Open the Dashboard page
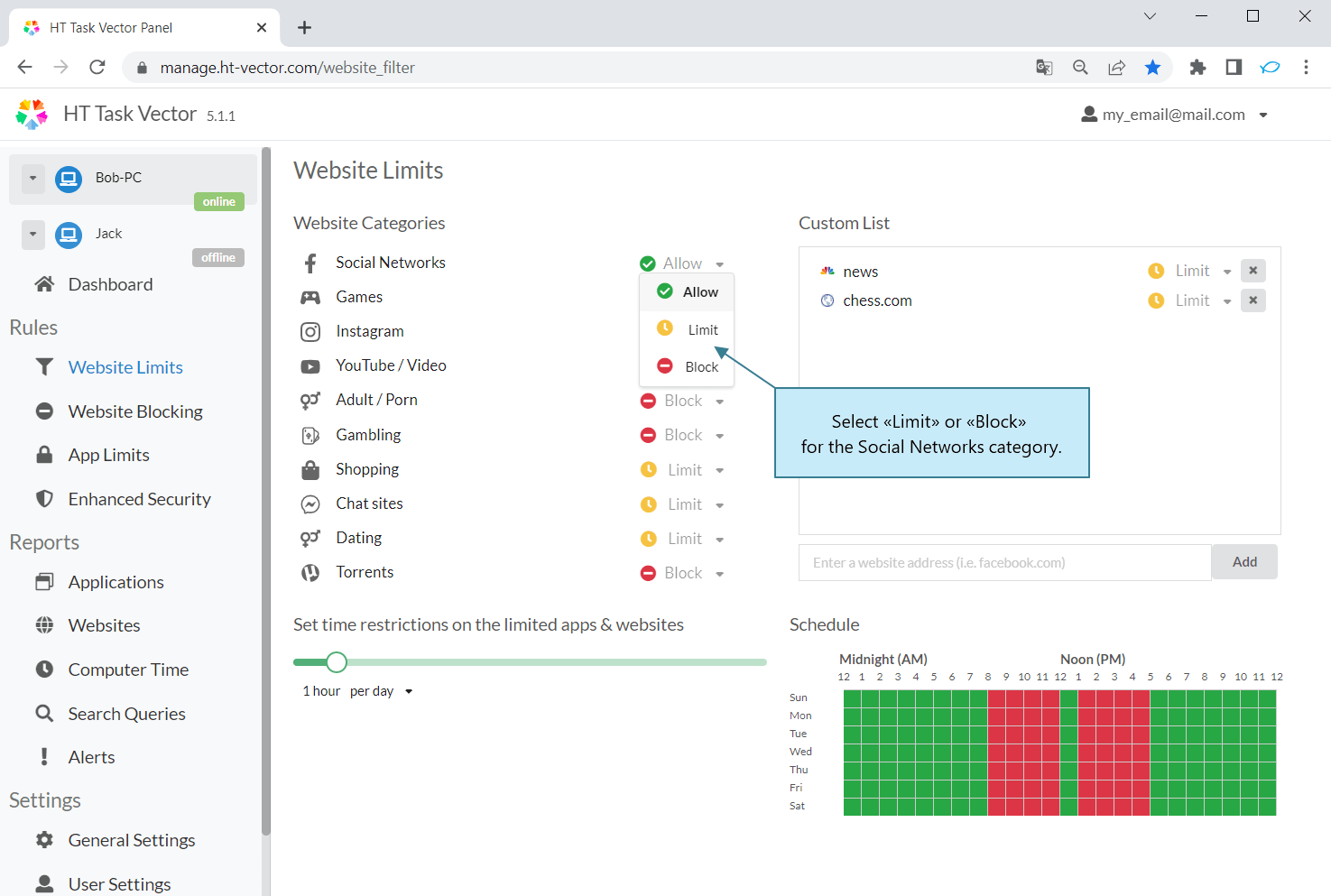The image size is (1331, 896). 111,284
